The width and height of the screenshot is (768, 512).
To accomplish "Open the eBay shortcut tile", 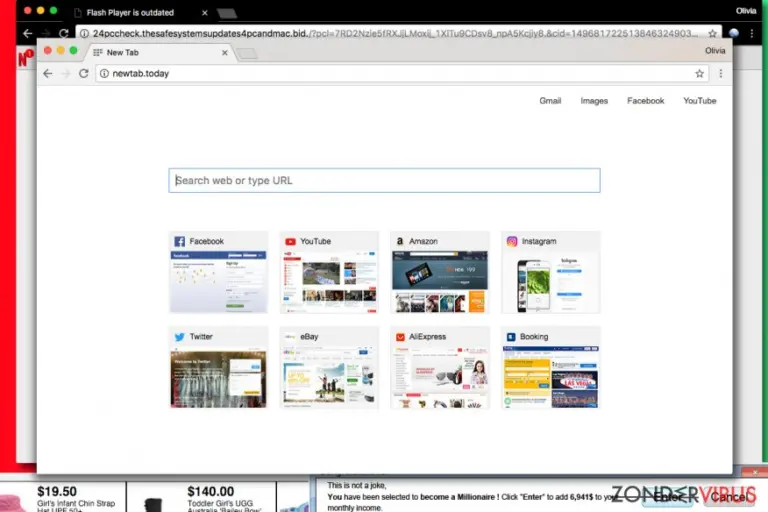I will tap(329, 367).
